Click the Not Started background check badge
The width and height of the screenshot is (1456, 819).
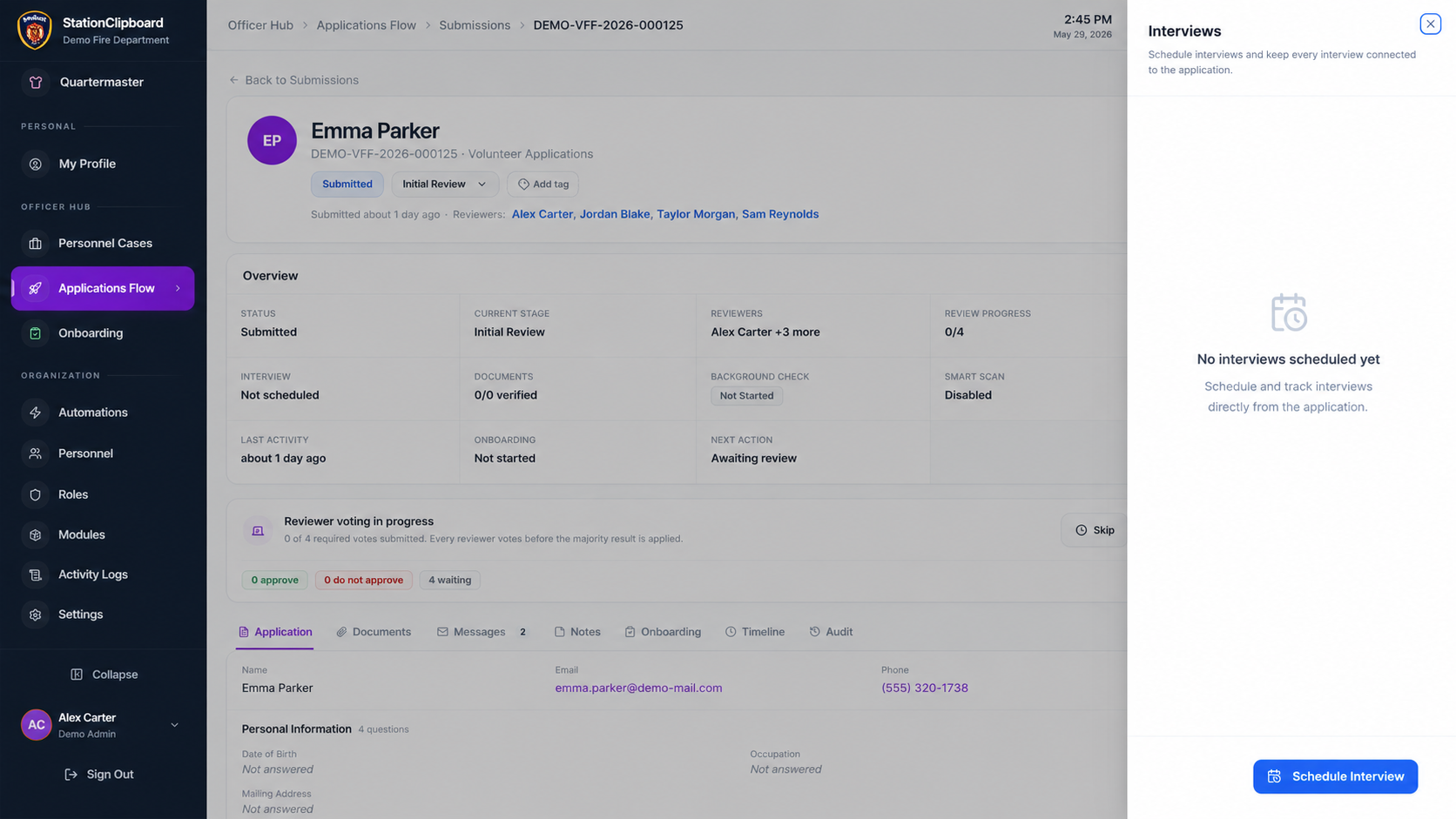coord(746,395)
